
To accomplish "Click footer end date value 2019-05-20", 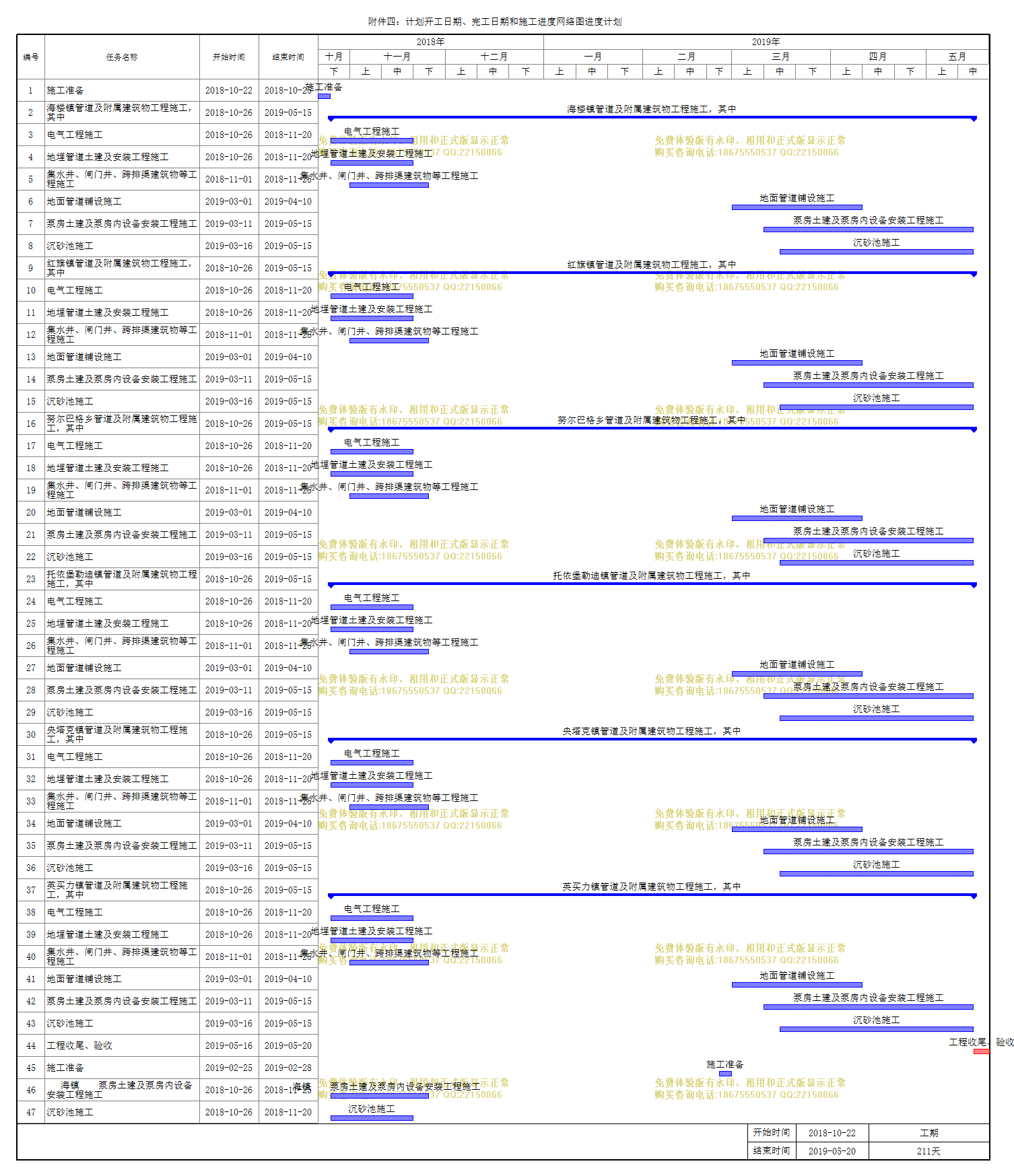I will pyautogui.click(x=832, y=1151).
